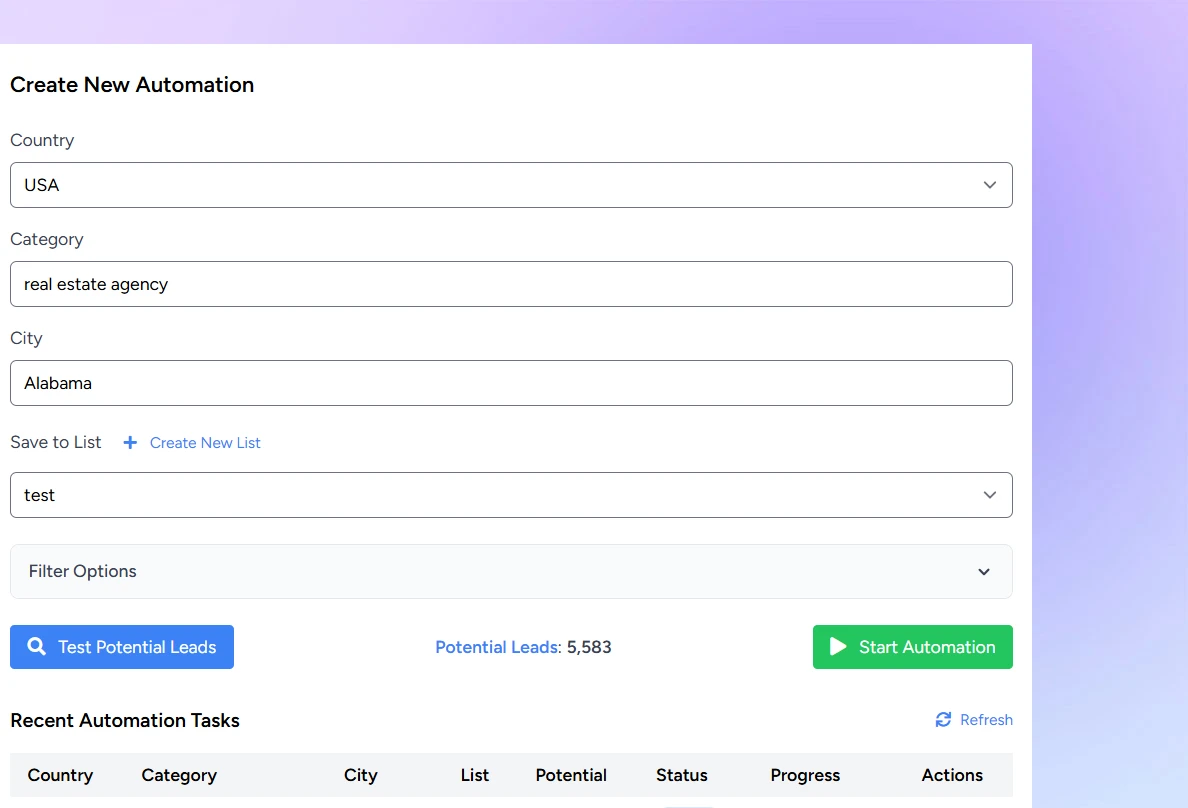Click the refresh arrows icon
Viewport: 1188px width, 808px height.
point(943,719)
